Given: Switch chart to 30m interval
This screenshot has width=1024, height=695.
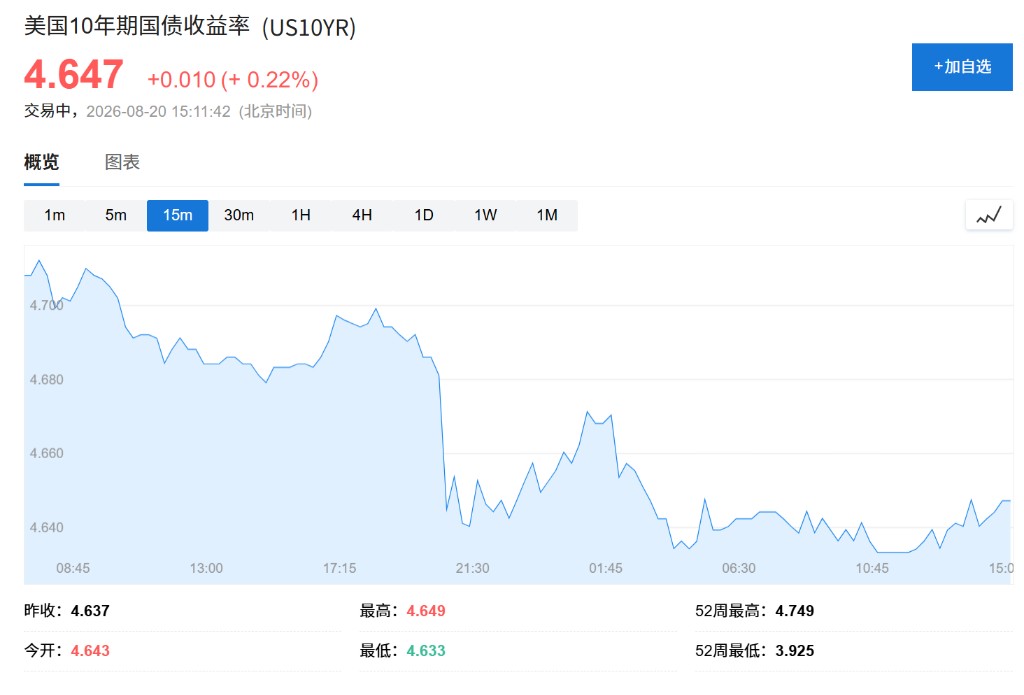Looking at the screenshot, I should click(x=239, y=216).
